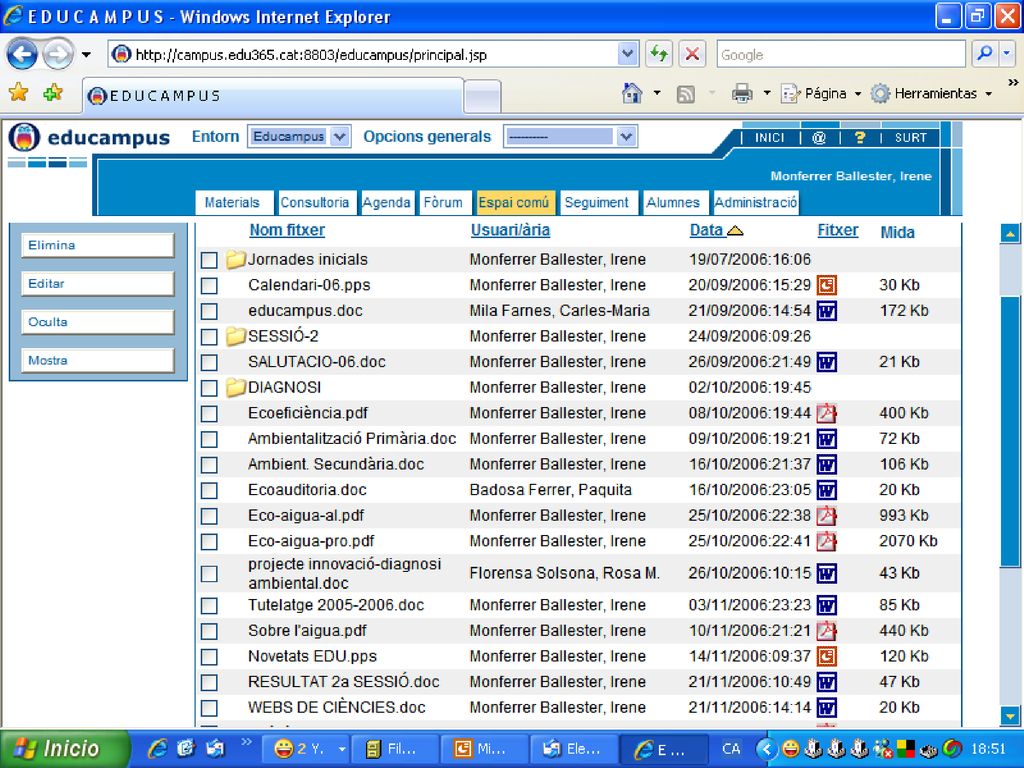Open the Fòrum tab

(443, 202)
